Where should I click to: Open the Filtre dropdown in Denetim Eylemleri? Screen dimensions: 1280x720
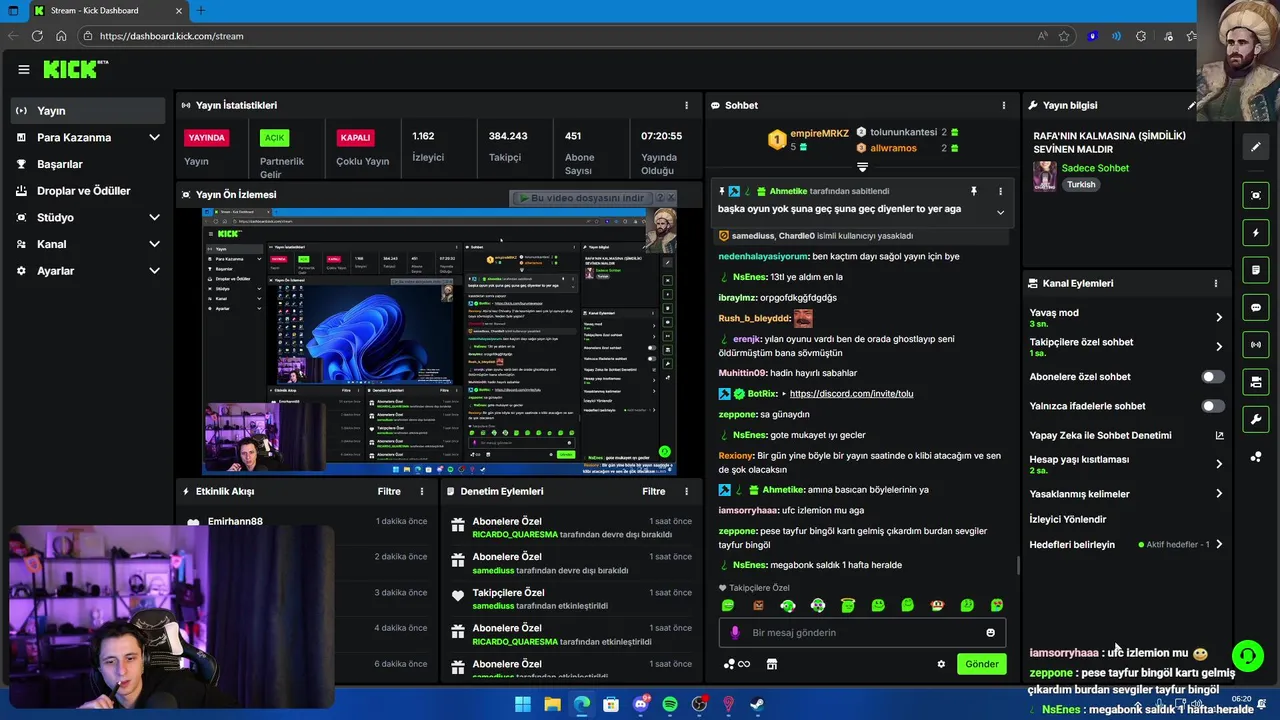654,491
